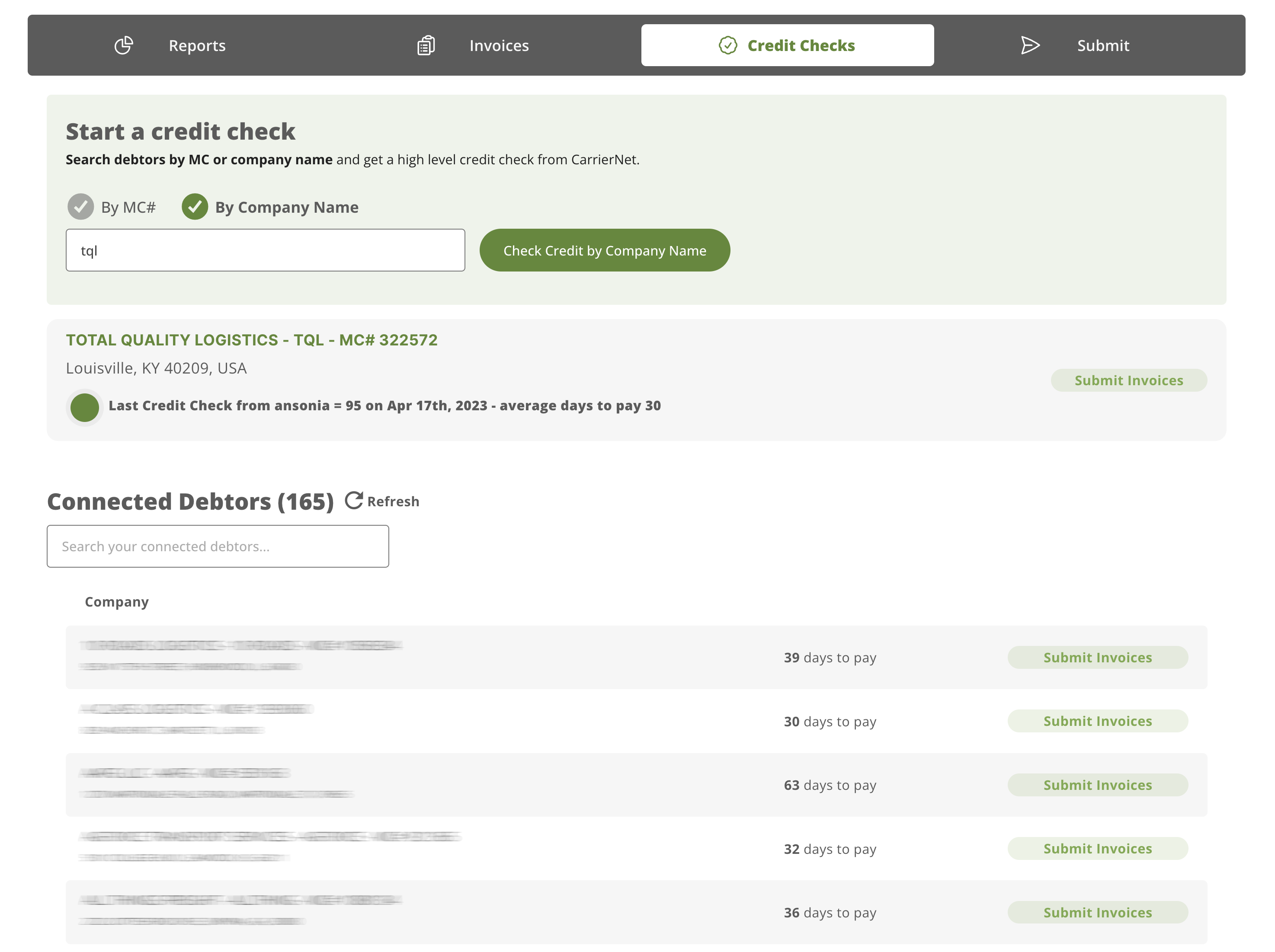Image resolution: width=1275 pixels, height=952 pixels.
Task: Click the Credit Checks badge icon
Action: tap(727, 45)
